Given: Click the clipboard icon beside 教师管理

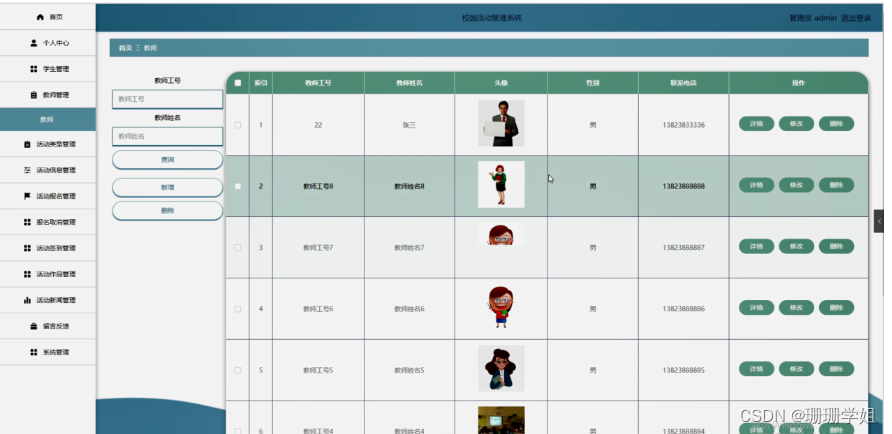Looking at the screenshot, I should click(34, 95).
